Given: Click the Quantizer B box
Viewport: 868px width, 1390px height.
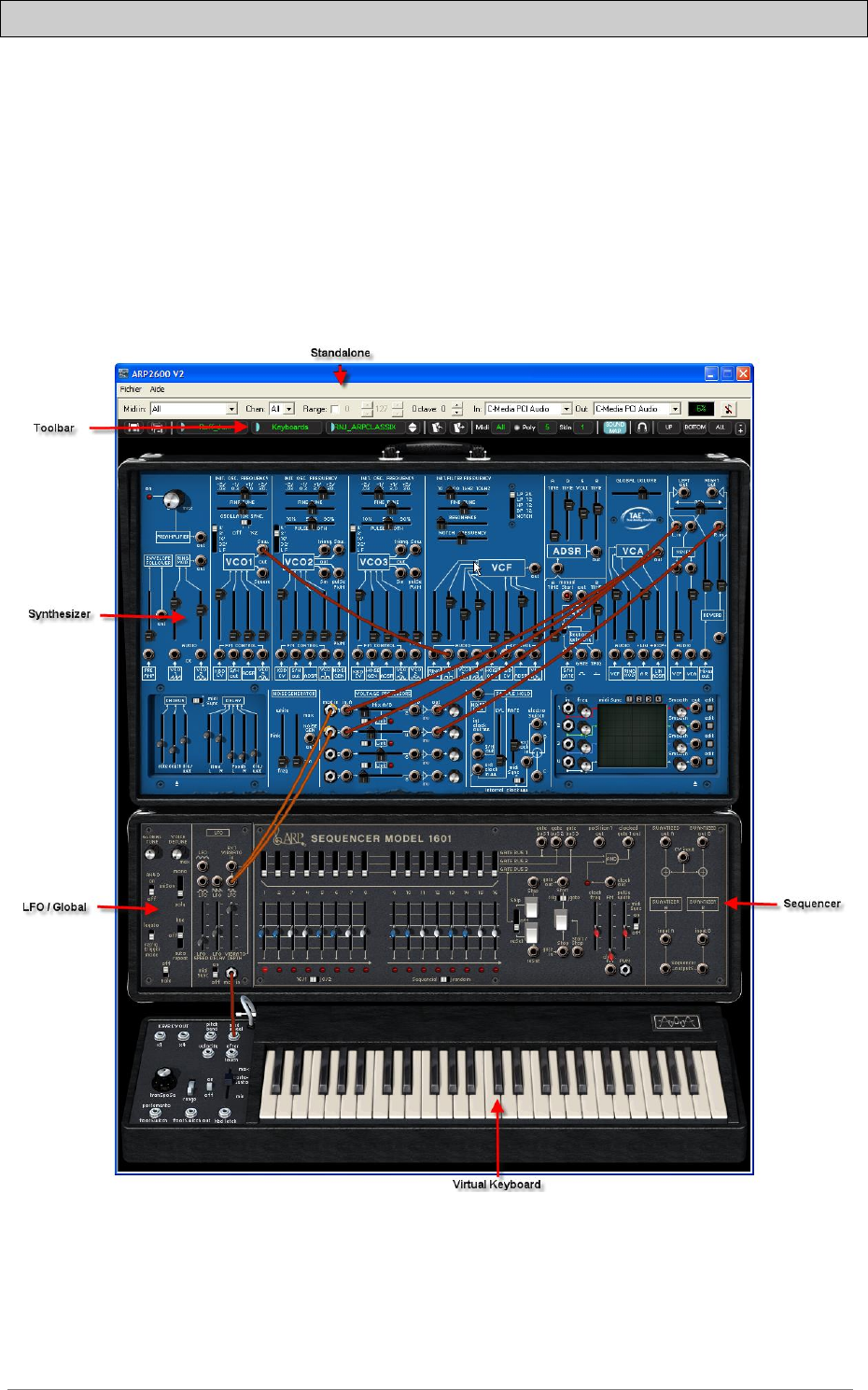Looking at the screenshot, I should tap(702, 903).
